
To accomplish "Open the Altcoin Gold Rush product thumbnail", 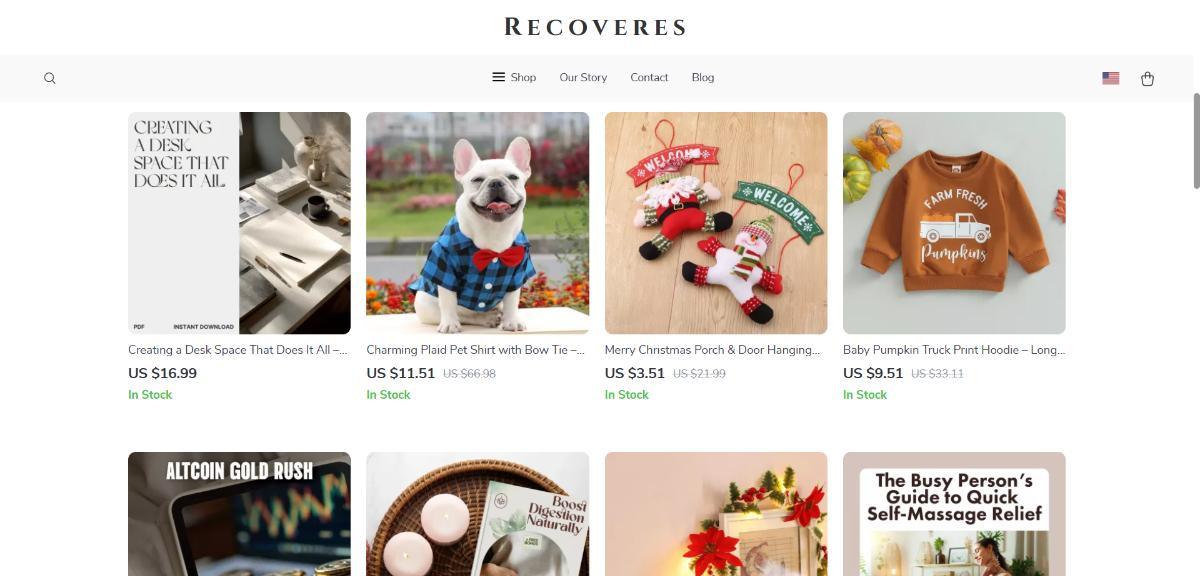I will click(x=239, y=514).
